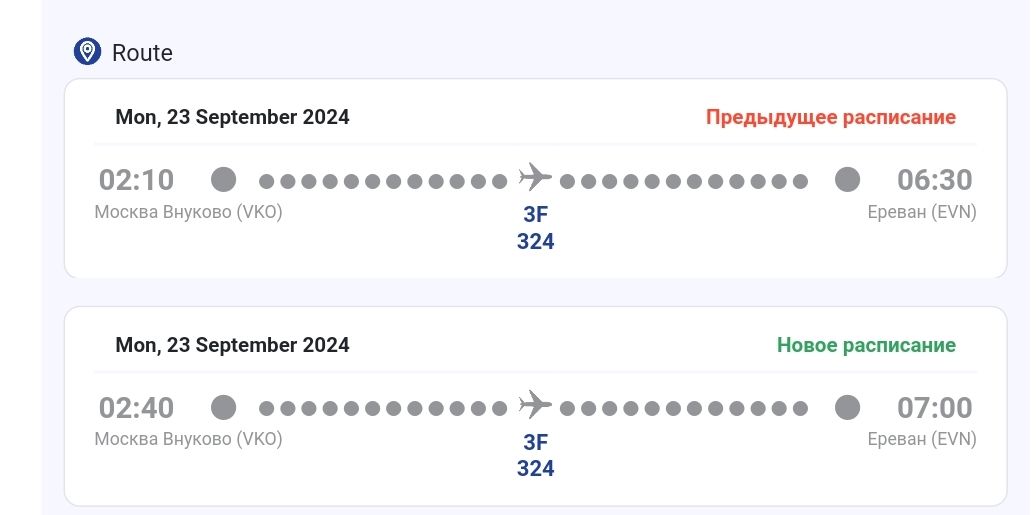Click the green Новое расписание label
This screenshot has height=515, width=1036.
tap(866, 345)
